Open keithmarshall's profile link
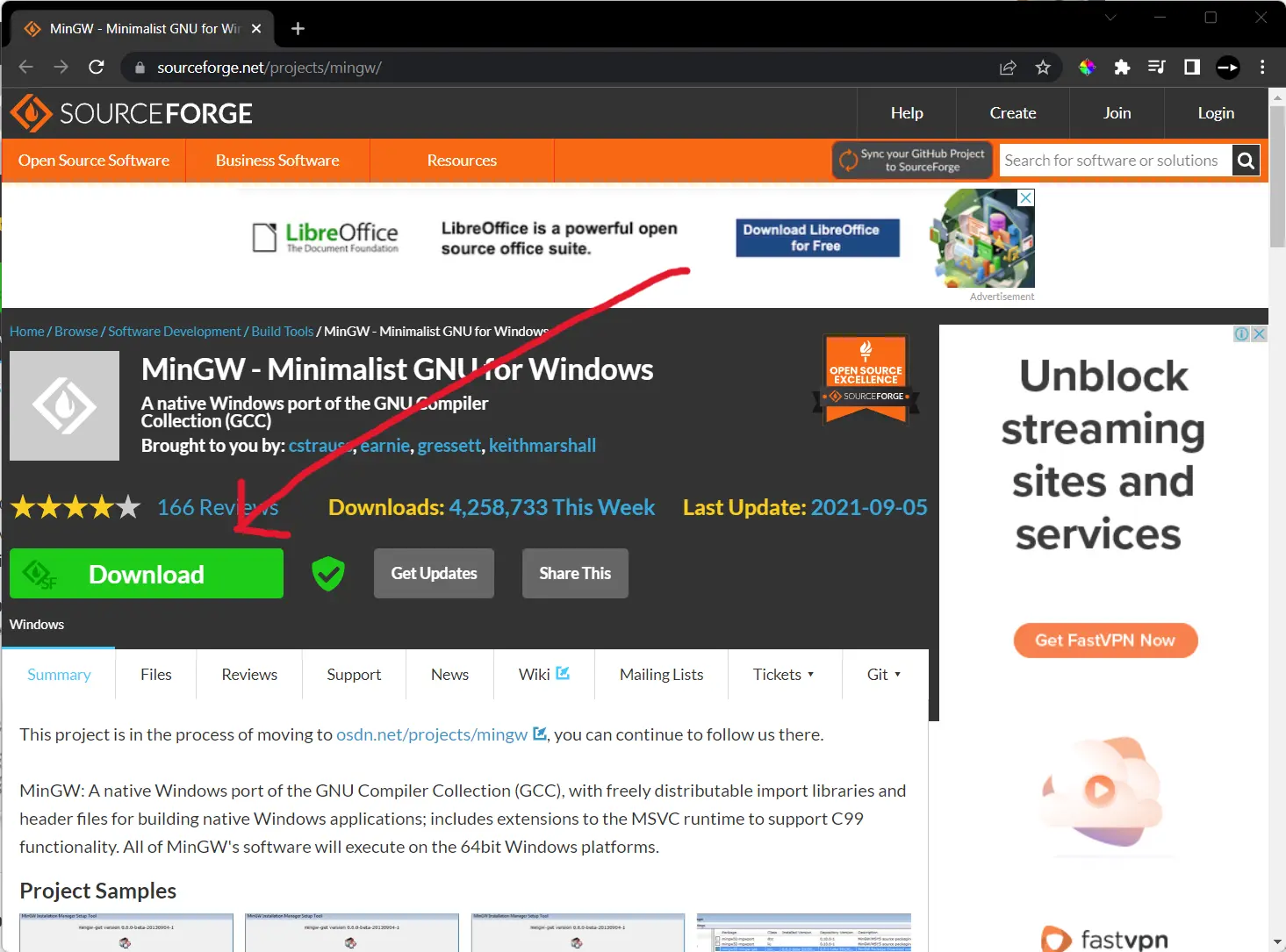Viewport: 1286px width, 952px height. click(542, 446)
